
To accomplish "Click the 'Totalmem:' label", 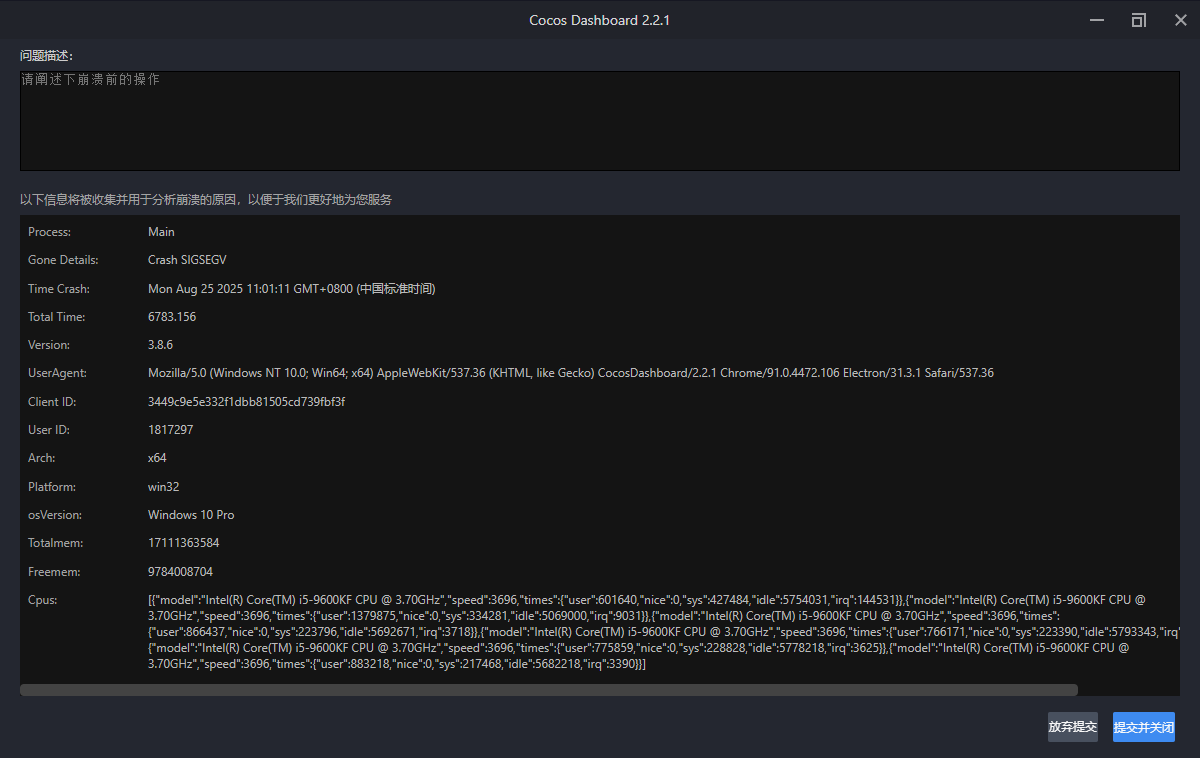I will point(55,543).
